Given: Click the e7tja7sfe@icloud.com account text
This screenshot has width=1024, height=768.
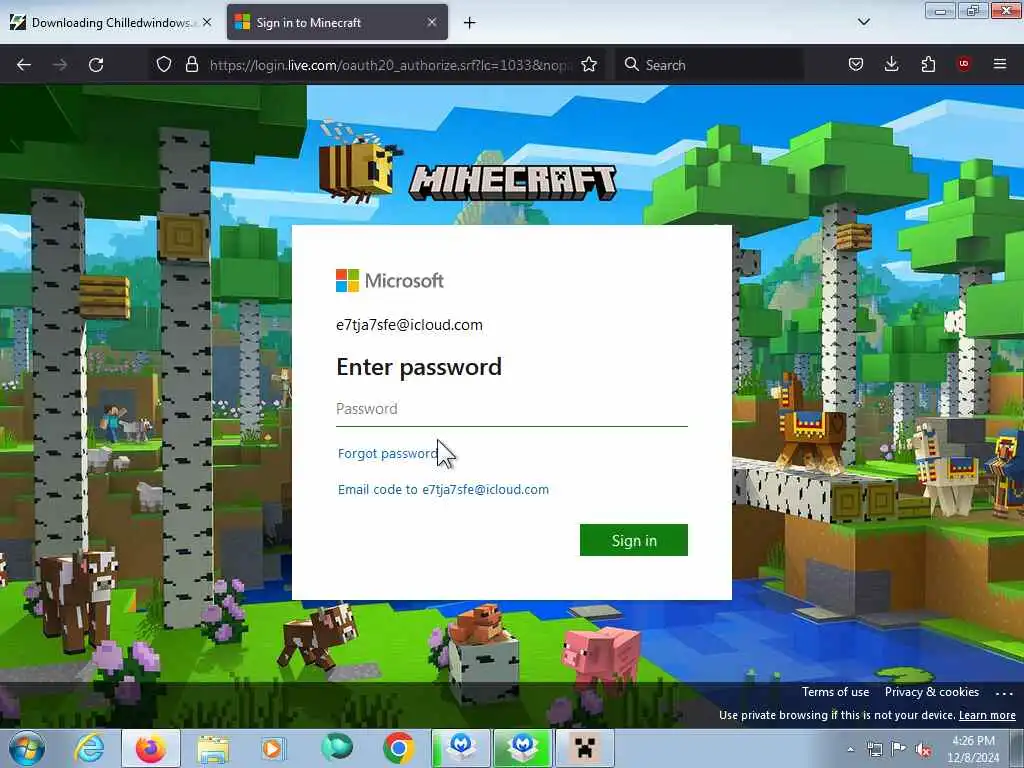Looking at the screenshot, I should (x=409, y=325).
